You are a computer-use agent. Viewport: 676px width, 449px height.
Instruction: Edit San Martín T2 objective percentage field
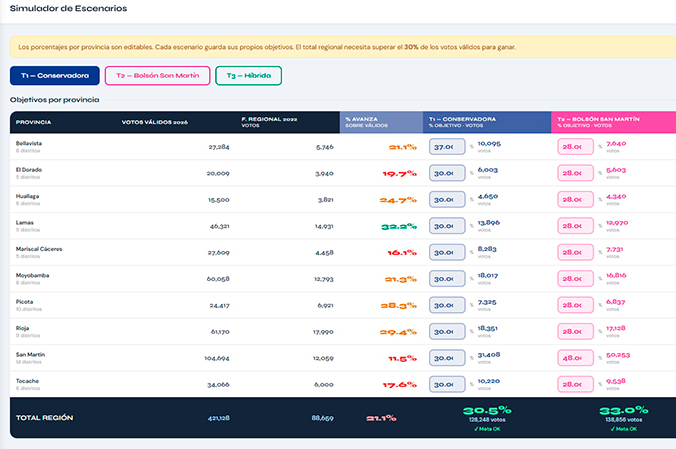pos(575,358)
